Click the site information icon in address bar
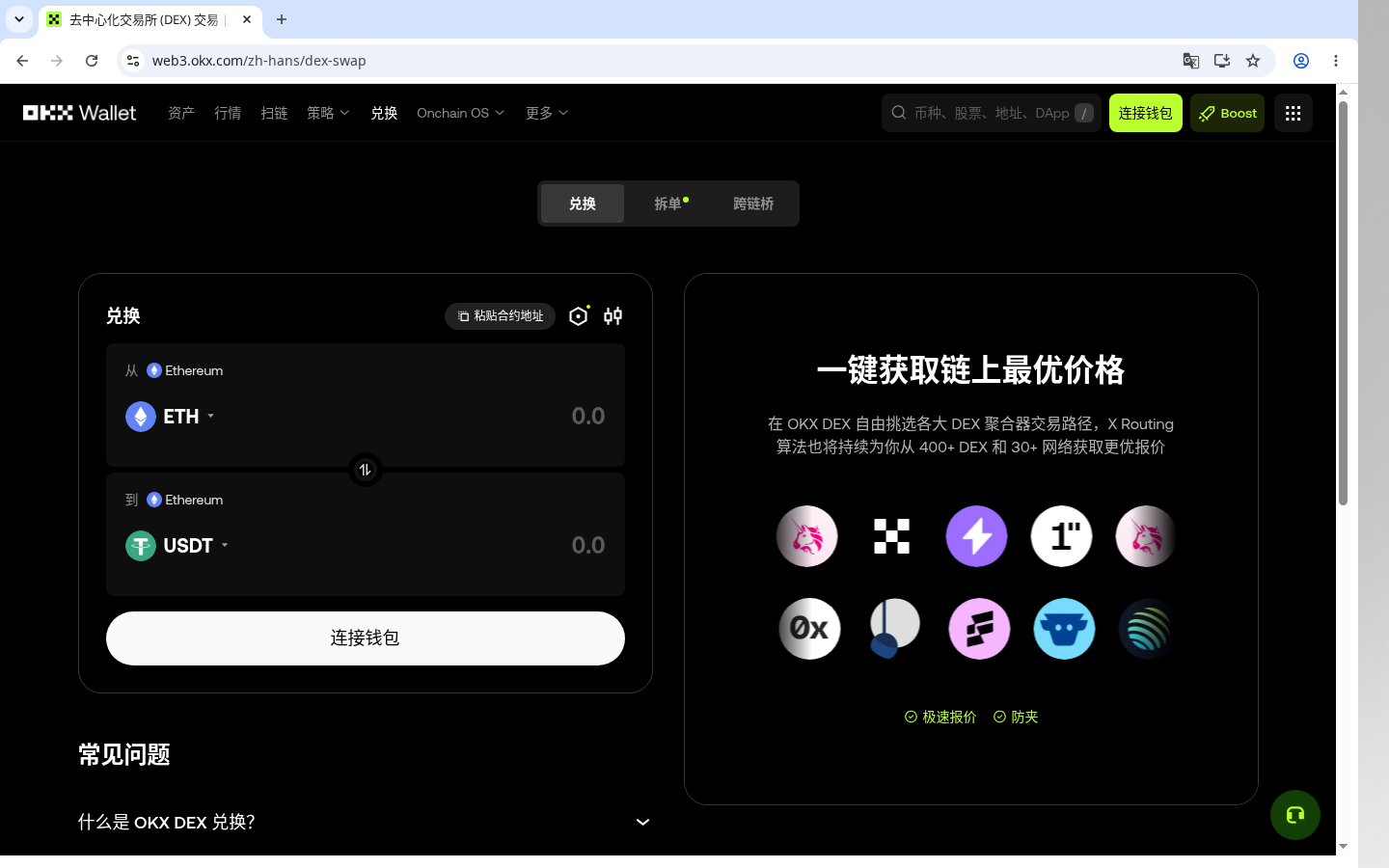 point(133,61)
